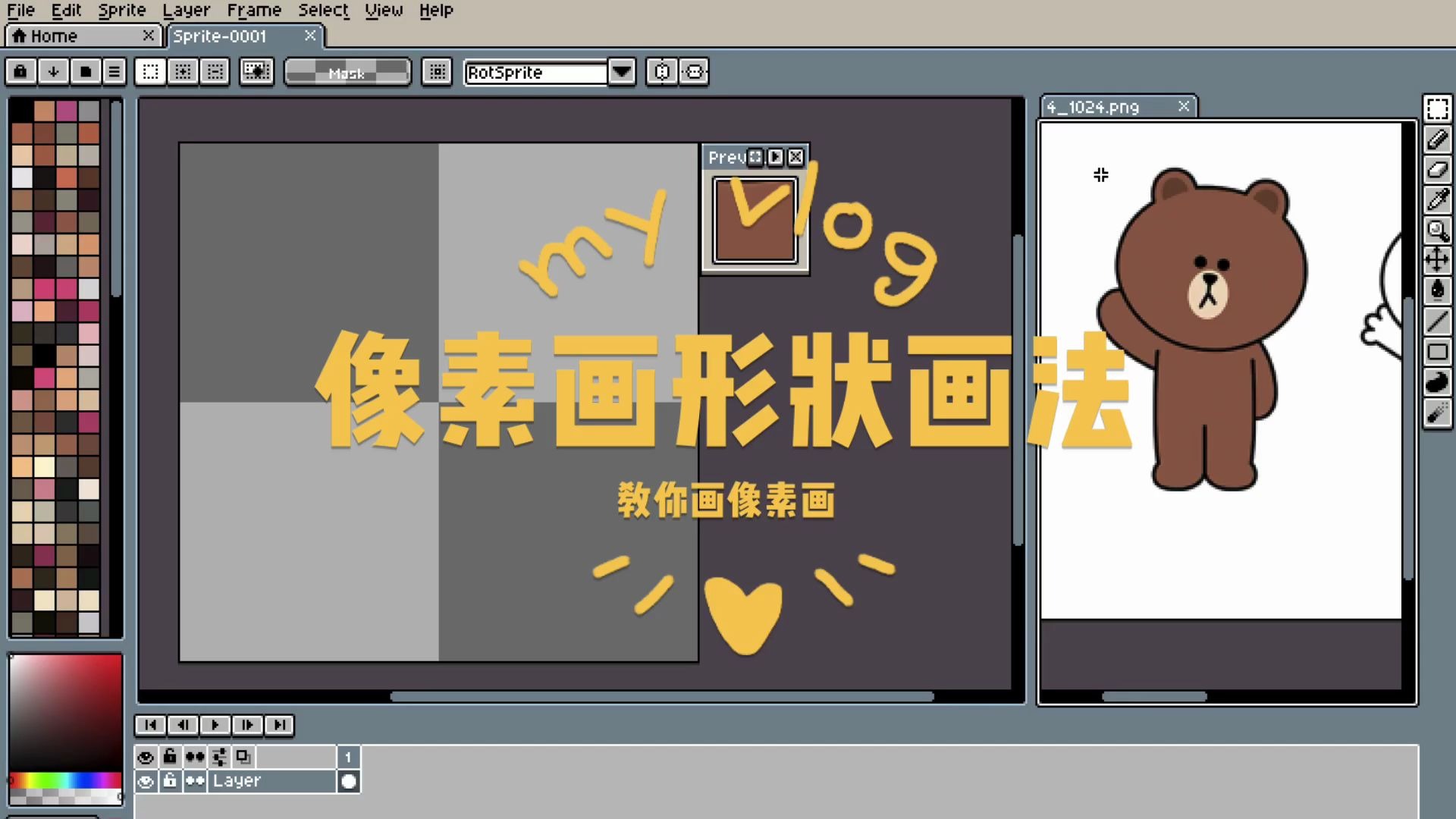The image size is (1456, 819).
Task: Pick a shade in red color picker square
Action: 65,712
